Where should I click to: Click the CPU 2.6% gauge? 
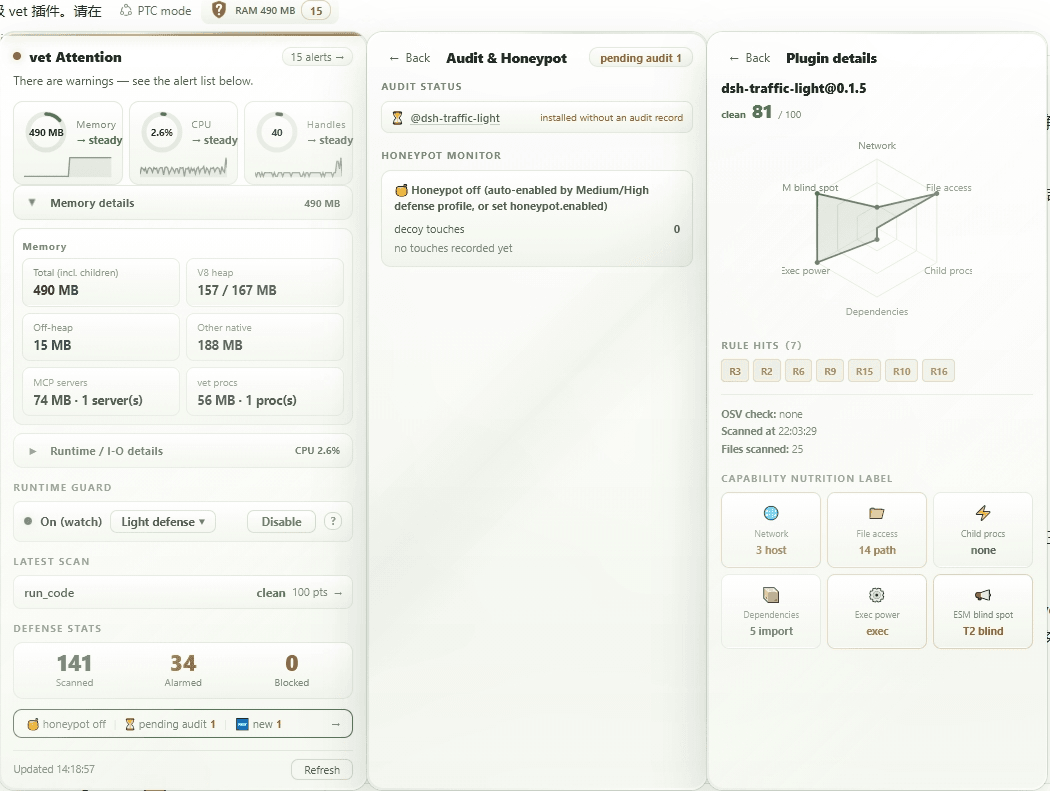pos(161,132)
